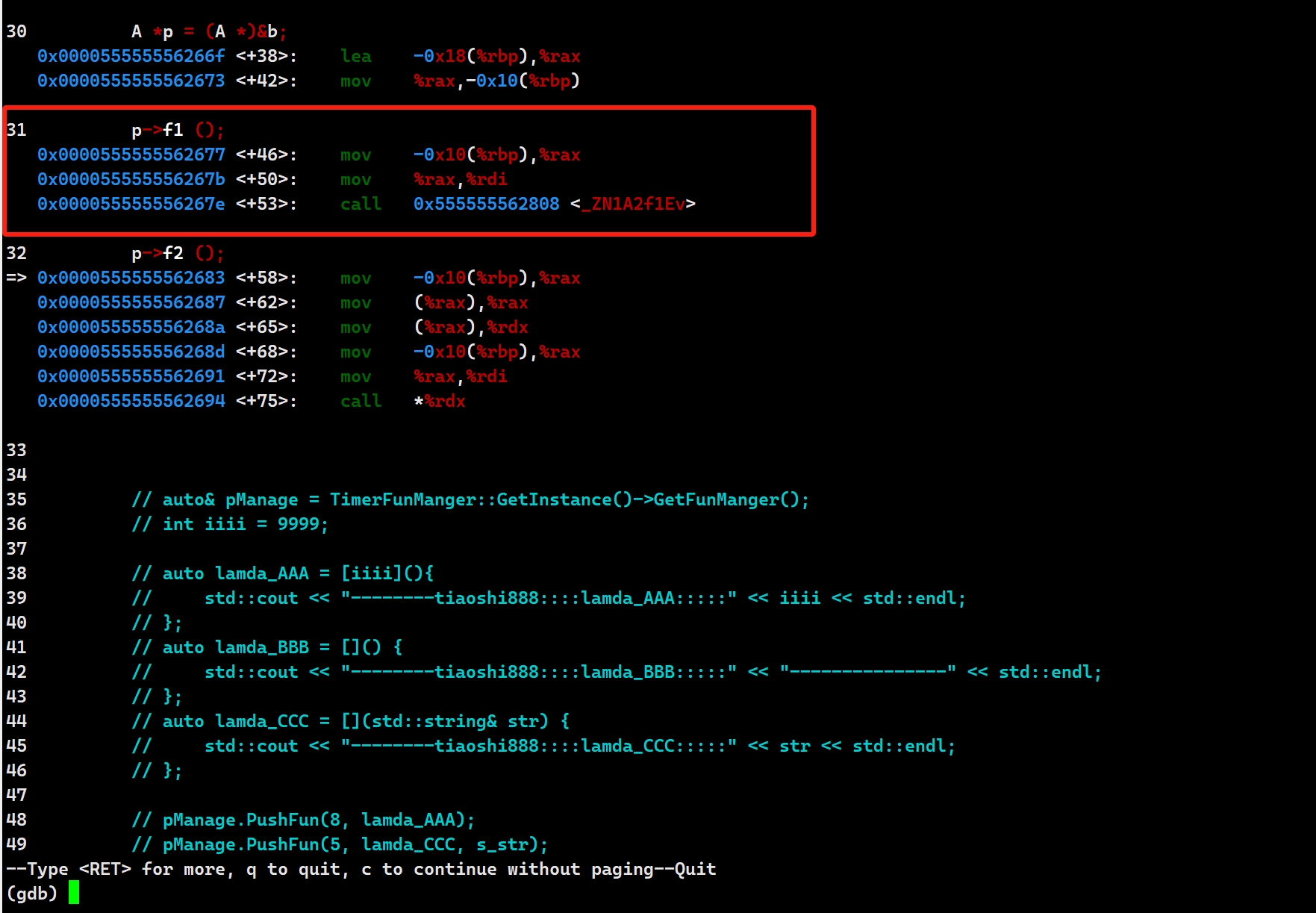
Task: Click address 0x0000555555562673
Action: click(x=131, y=81)
